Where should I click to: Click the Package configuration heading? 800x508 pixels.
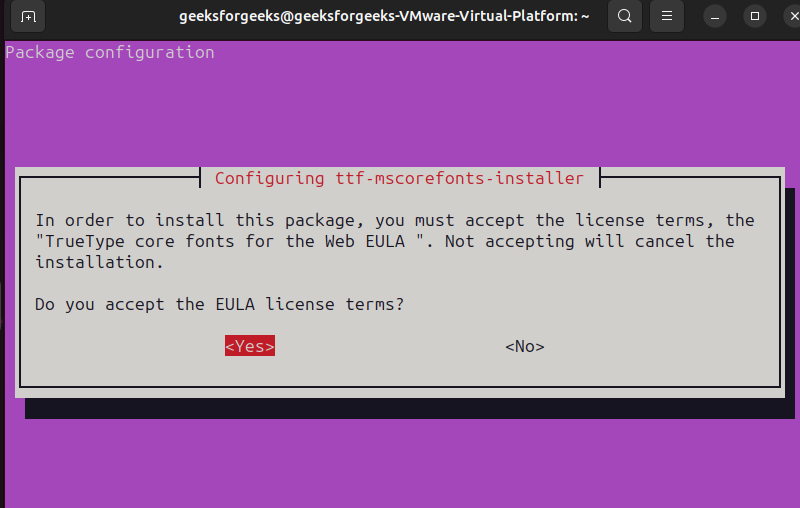(x=109, y=52)
